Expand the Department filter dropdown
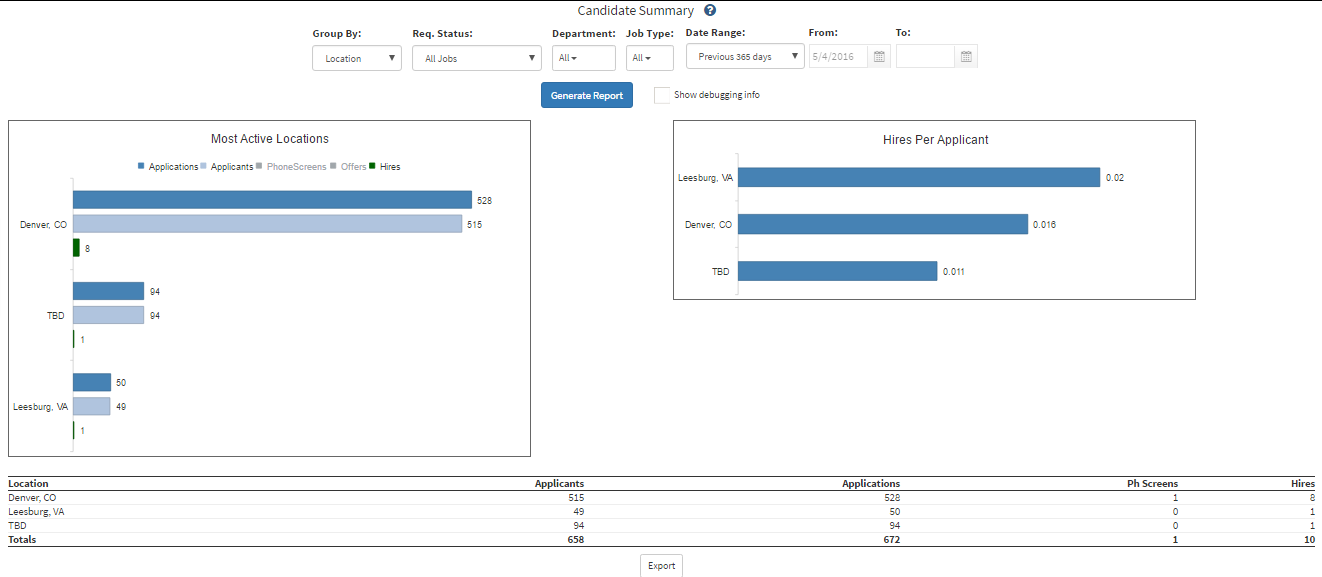This screenshot has height=577, width=1322. (583, 58)
